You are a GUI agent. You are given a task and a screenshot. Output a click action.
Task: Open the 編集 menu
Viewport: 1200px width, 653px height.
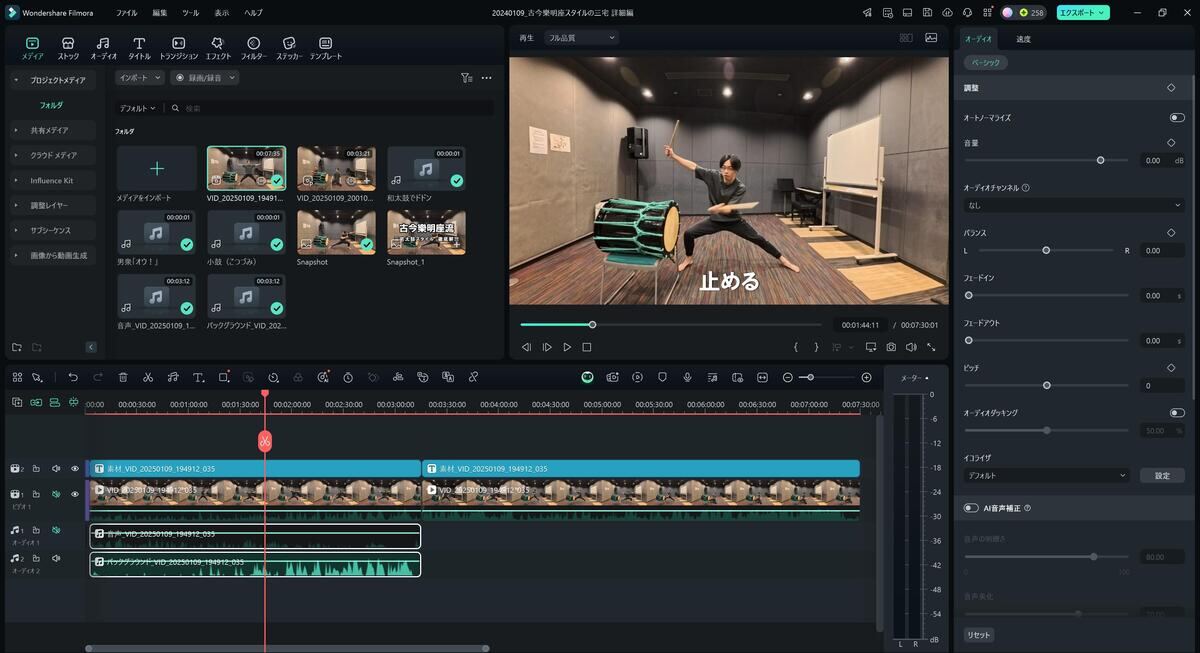pos(160,13)
